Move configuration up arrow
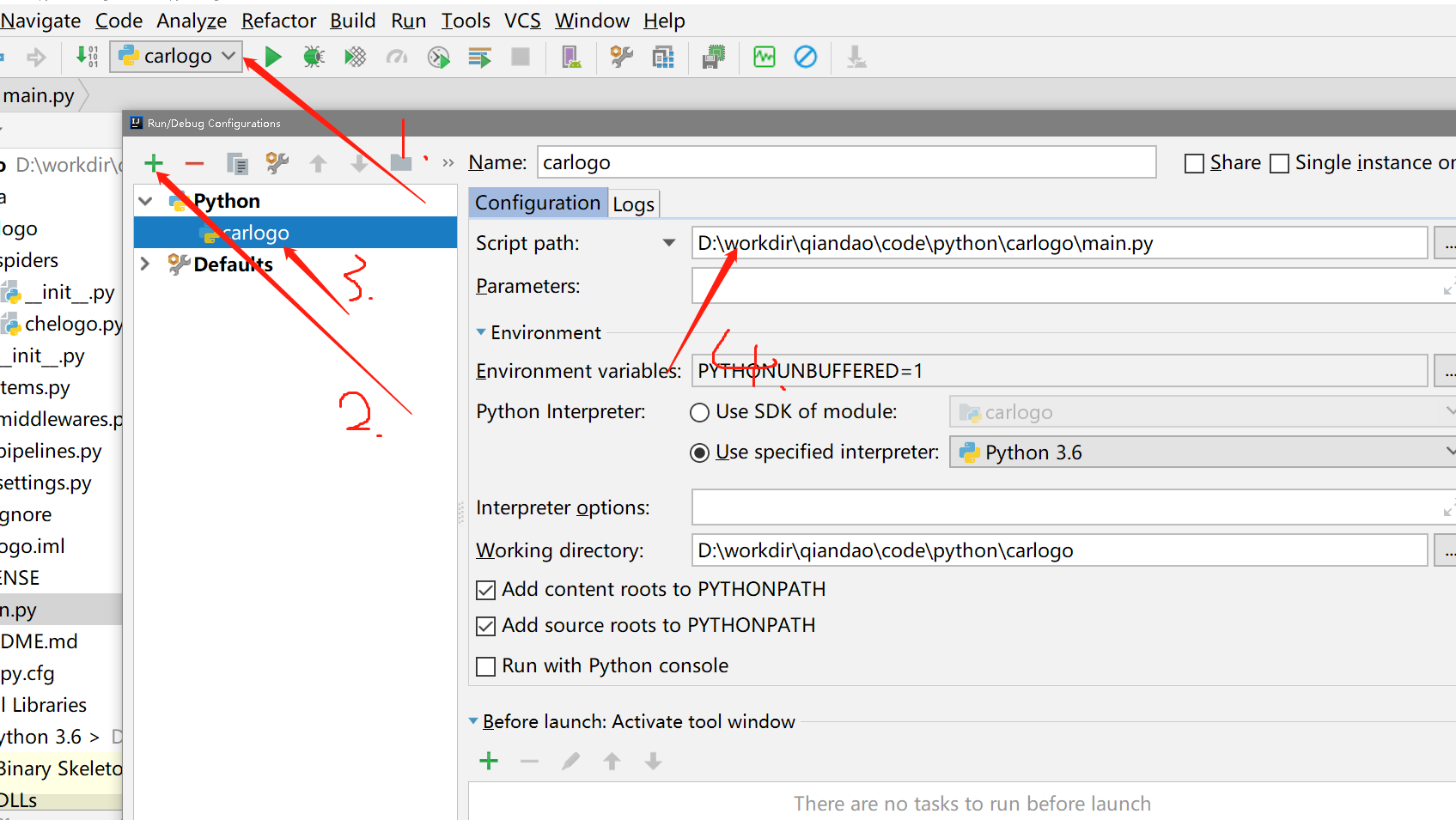The height and width of the screenshot is (820, 1456). click(x=318, y=162)
